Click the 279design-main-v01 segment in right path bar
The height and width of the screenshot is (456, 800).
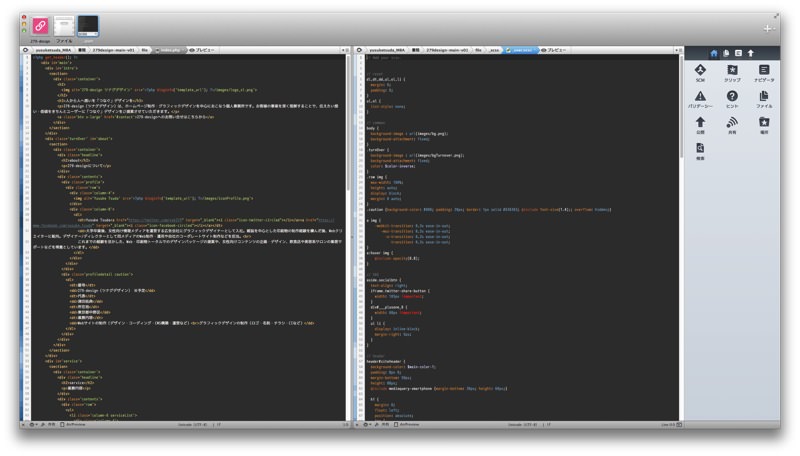click(447, 50)
